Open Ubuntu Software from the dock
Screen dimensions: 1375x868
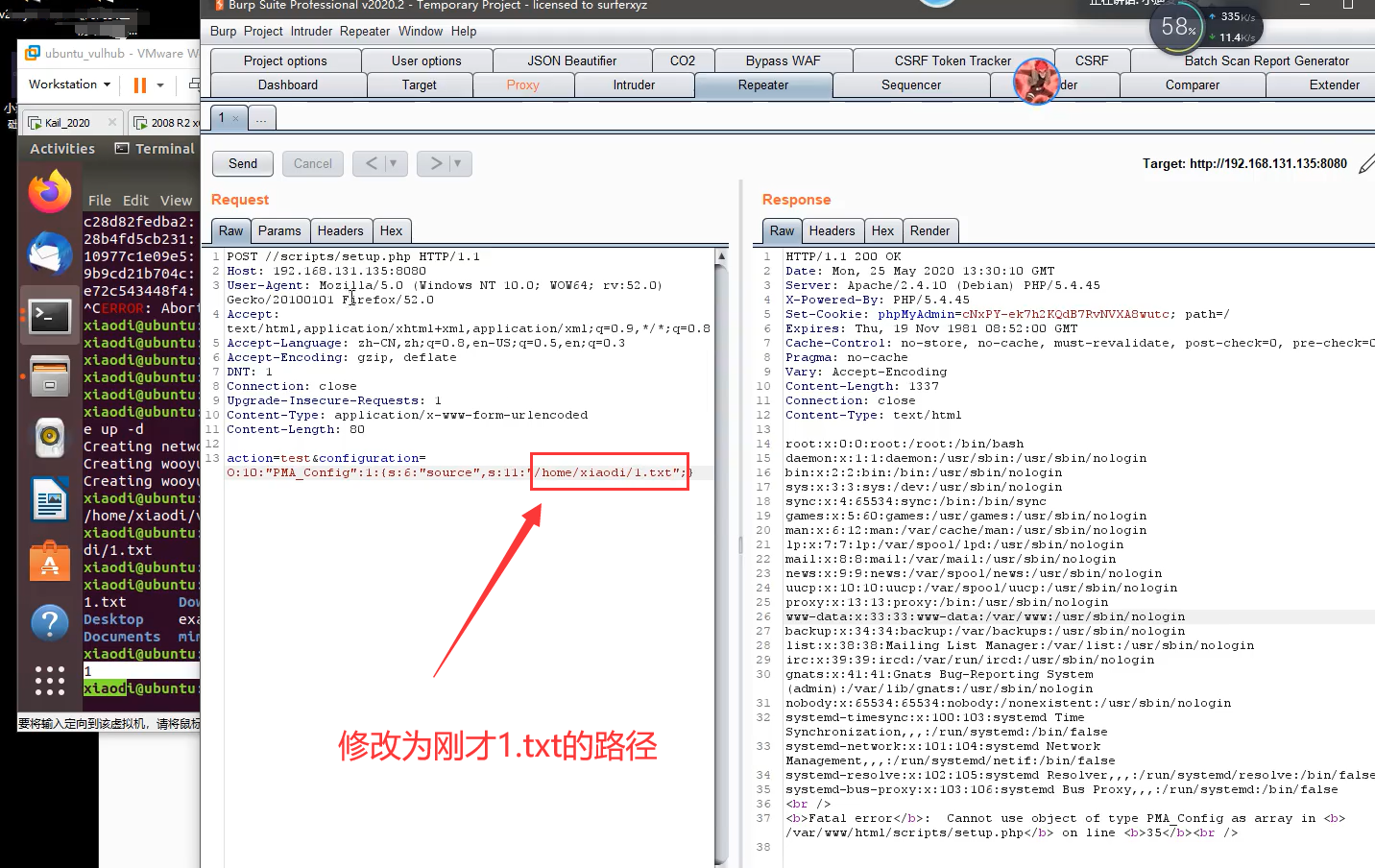pyautogui.click(x=49, y=561)
